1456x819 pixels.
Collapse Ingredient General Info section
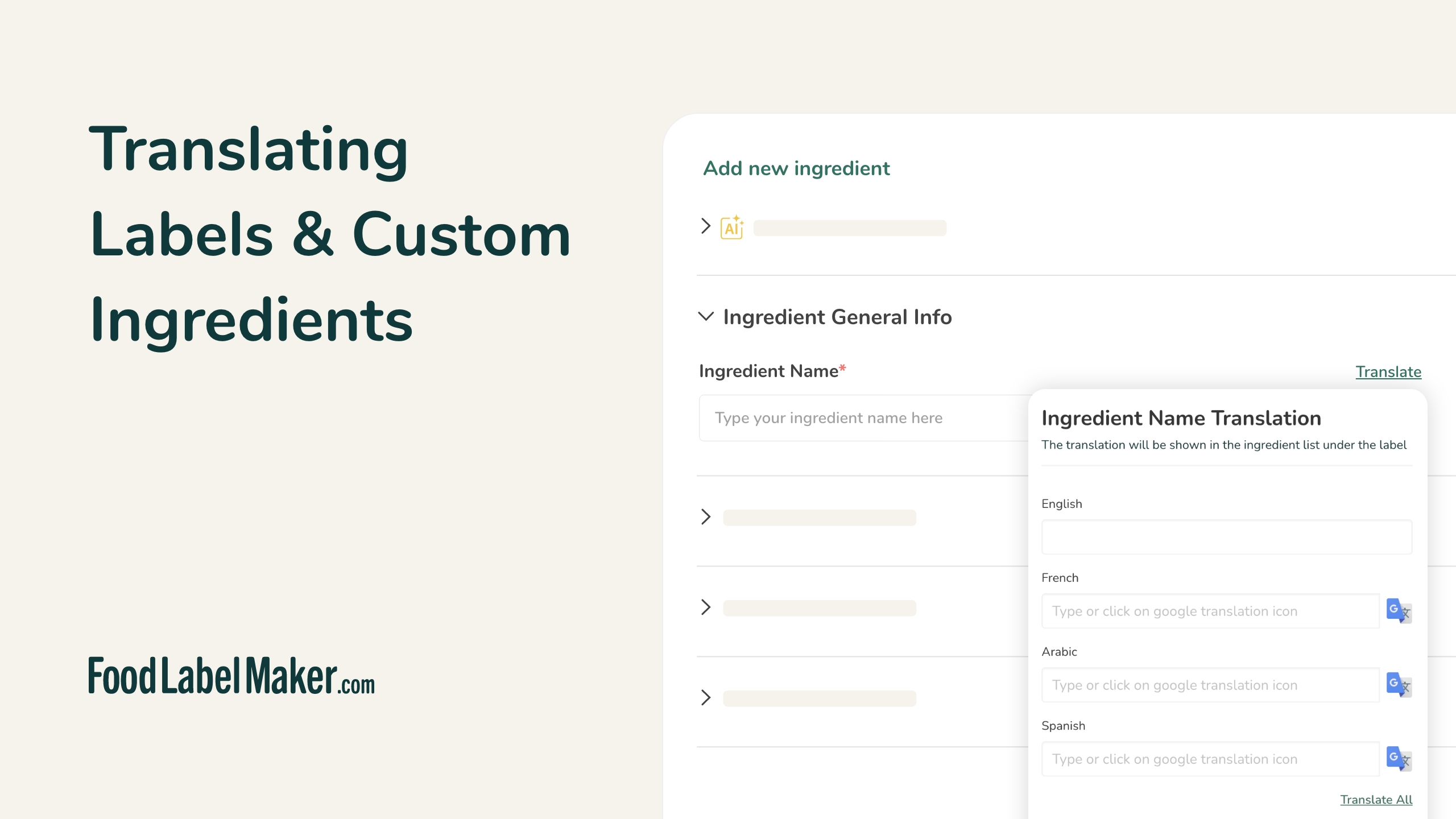[x=706, y=317]
